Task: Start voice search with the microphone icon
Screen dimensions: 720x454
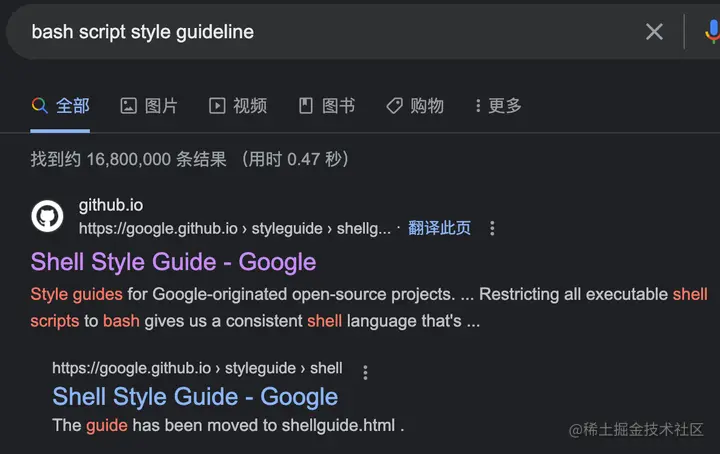Action: coord(712,32)
